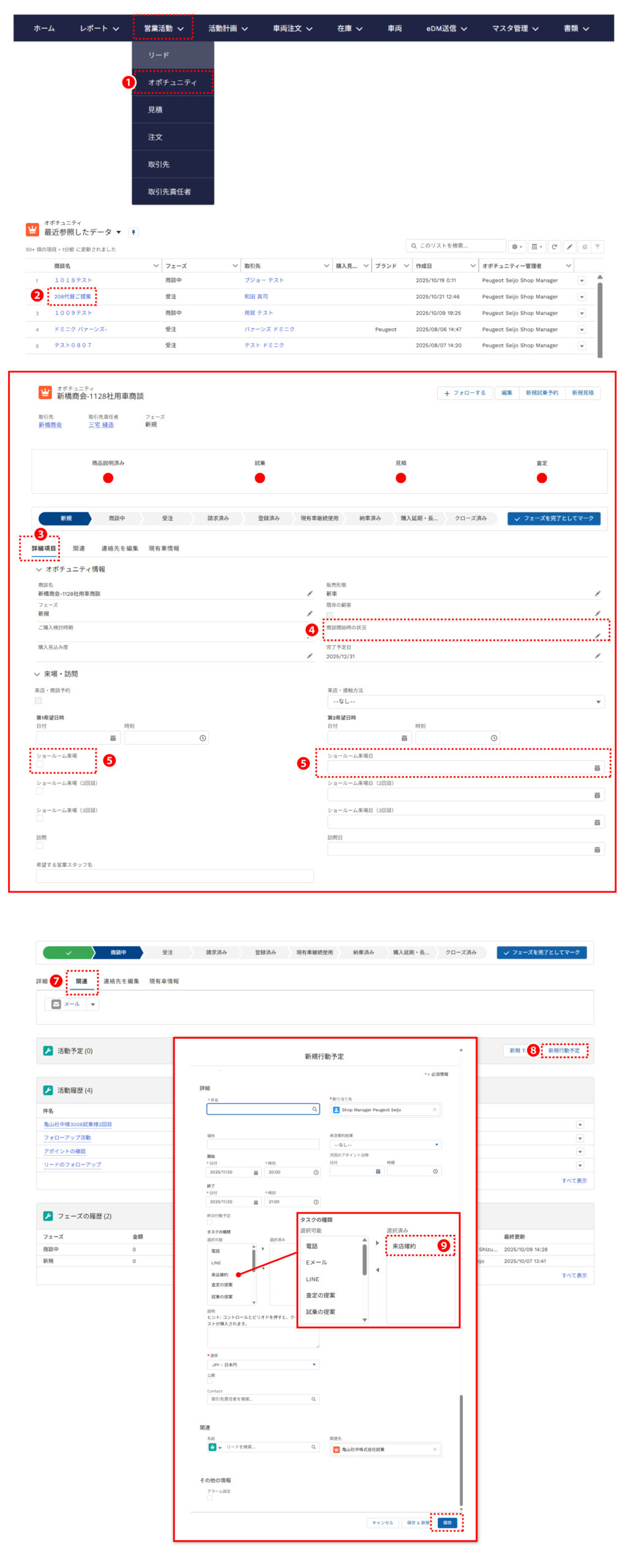
Task: Switch to the 詳細項目 tab
Action: tap(43, 548)
